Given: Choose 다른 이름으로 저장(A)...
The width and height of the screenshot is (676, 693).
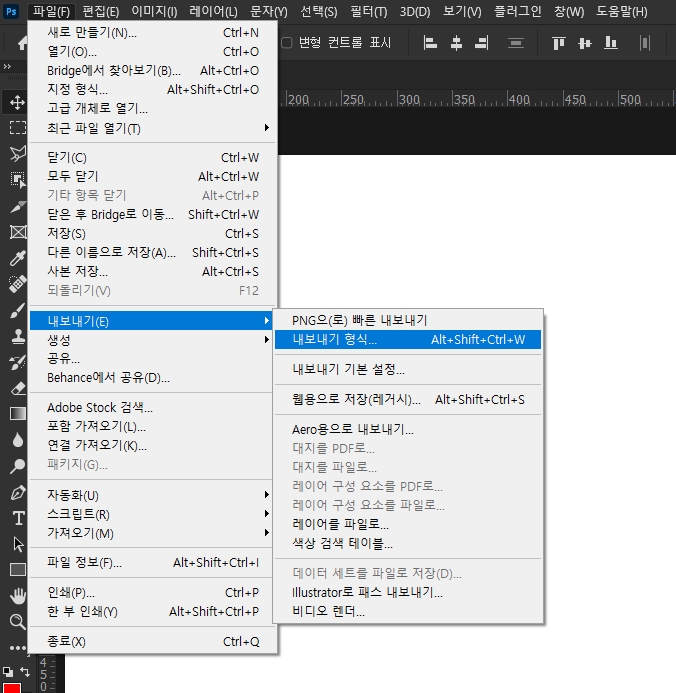Looking at the screenshot, I should pos(152,252).
